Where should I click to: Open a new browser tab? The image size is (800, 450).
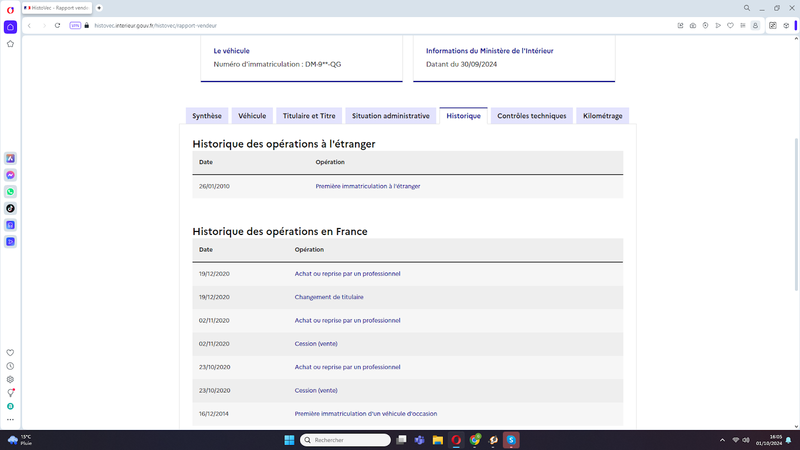click(x=99, y=8)
